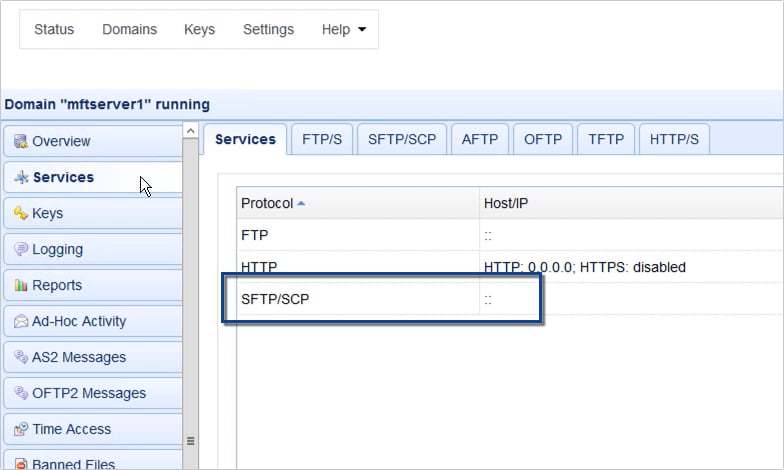Viewport: 784px width, 470px height.
Task: Open the Help dropdown menu
Action: 343,29
